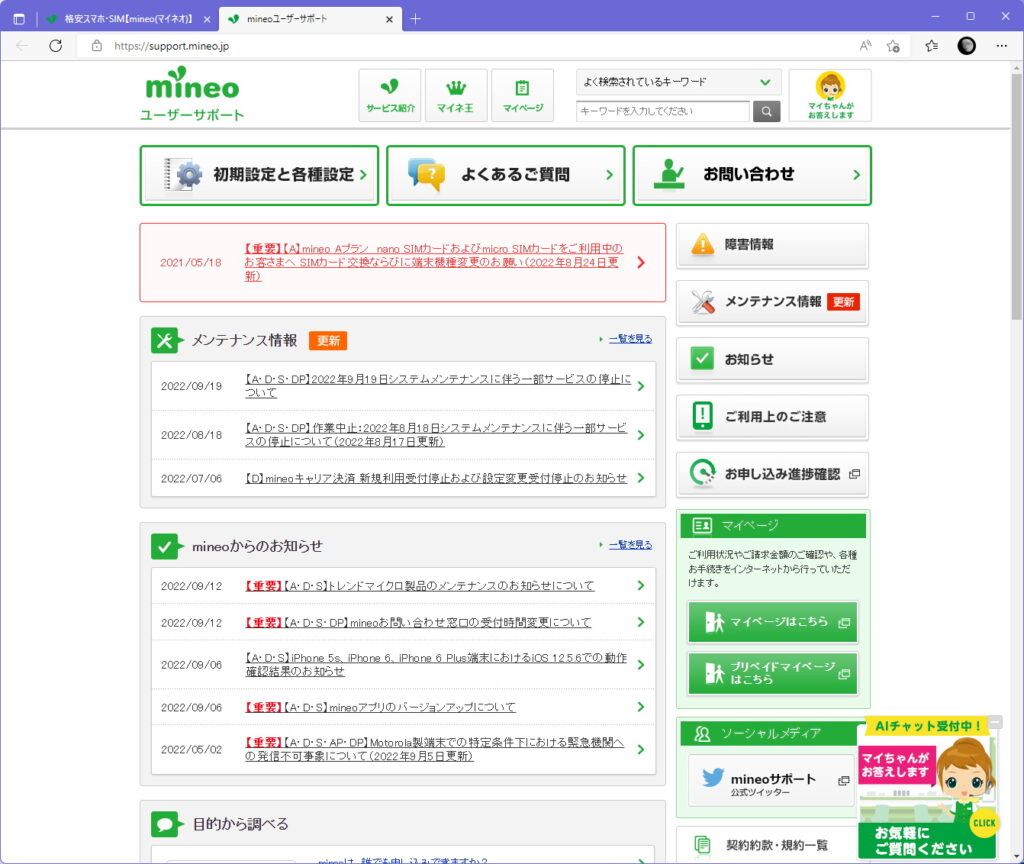Open mineoサポート official Twitter link
The height and width of the screenshot is (864, 1024).
click(x=772, y=781)
